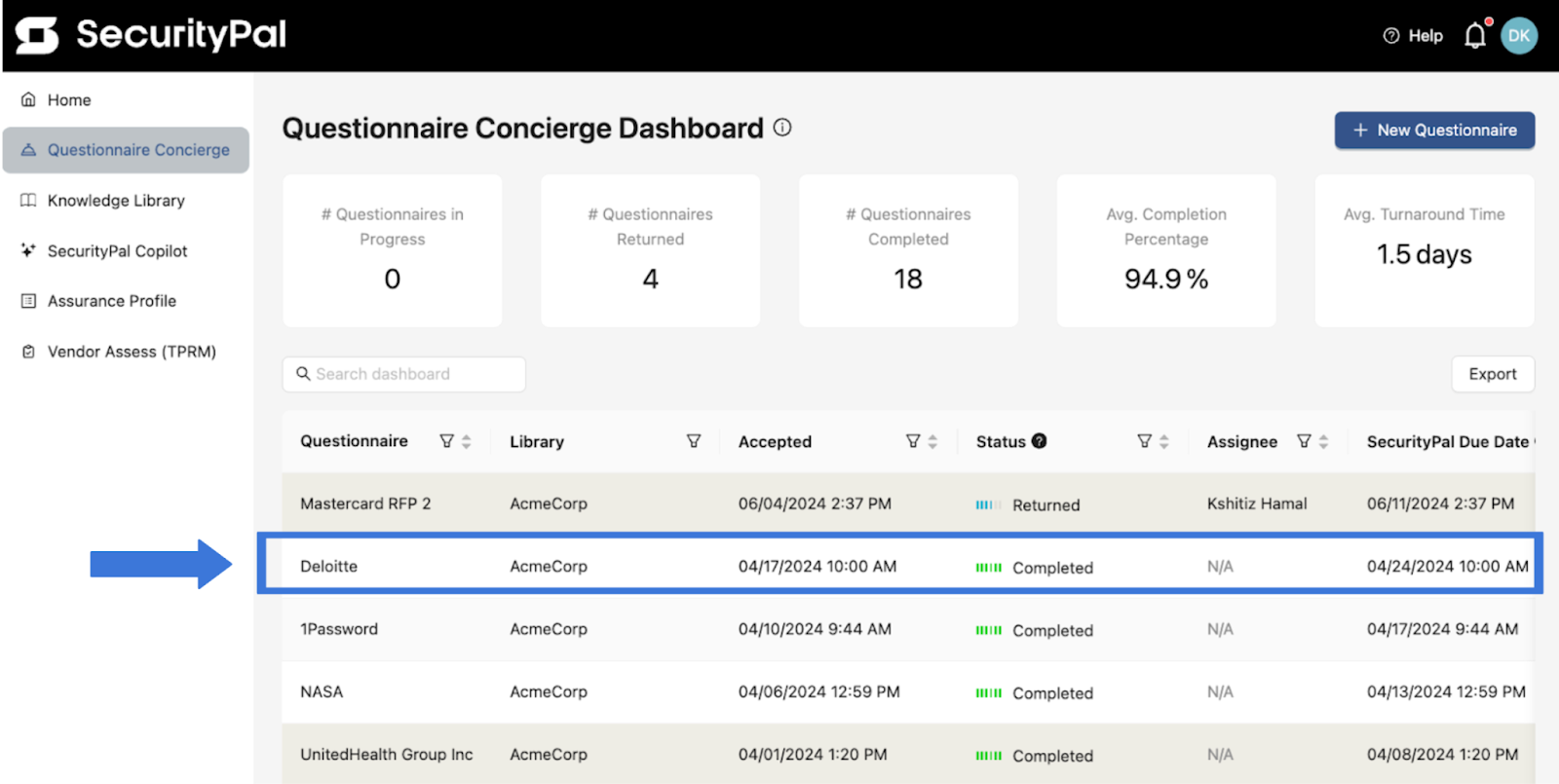This screenshot has height=784, width=1559.
Task: Click the info icon beside dashboard title
Action: tap(782, 128)
